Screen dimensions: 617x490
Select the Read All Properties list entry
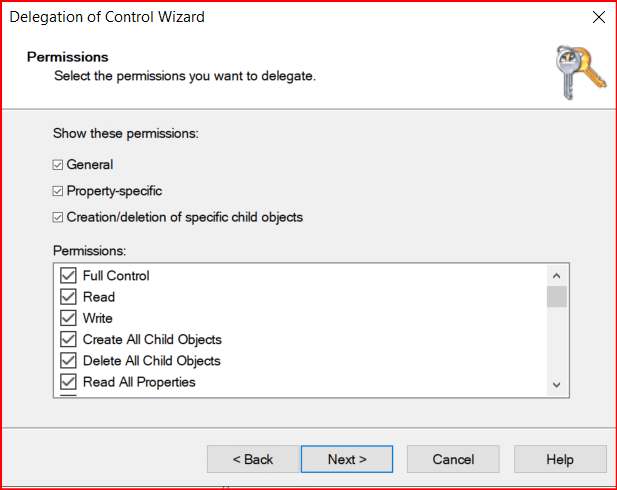pyautogui.click(x=139, y=382)
